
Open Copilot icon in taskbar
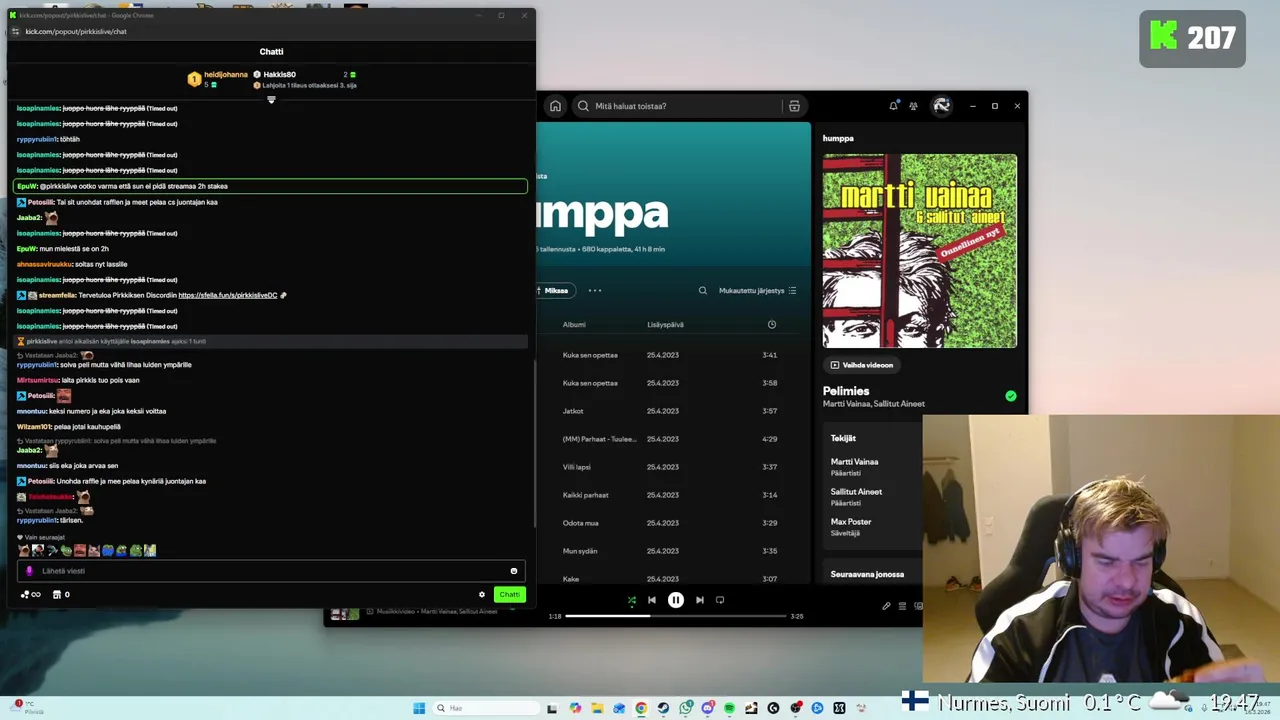[x=575, y=708]
